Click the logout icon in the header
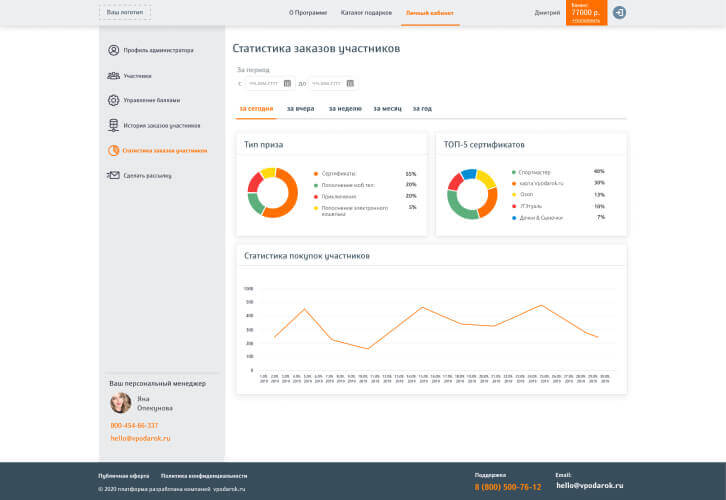 coord(619,12)
